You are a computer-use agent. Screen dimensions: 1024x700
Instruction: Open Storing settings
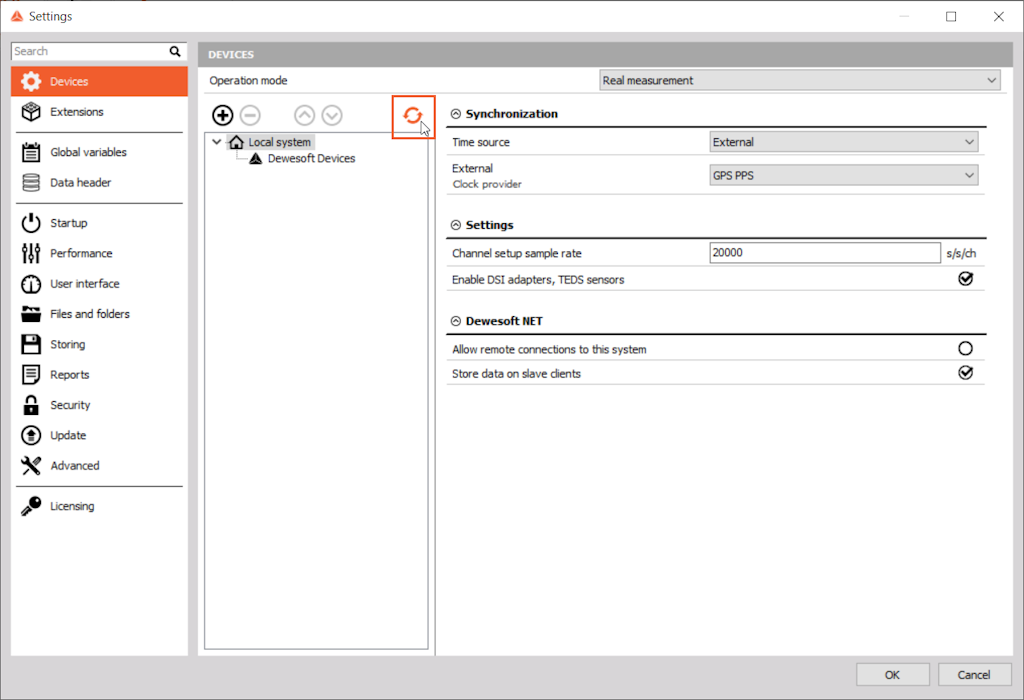pyautogui.click(x=99, y=344)
